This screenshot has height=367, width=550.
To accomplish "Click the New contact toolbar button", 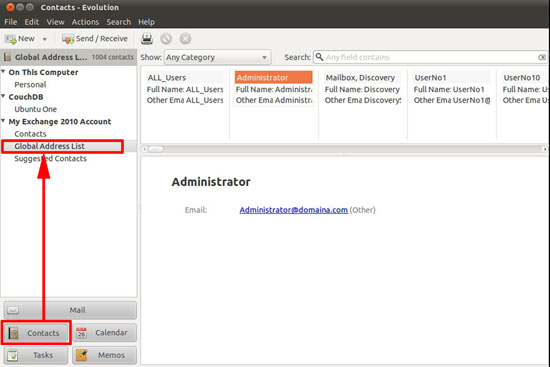I will tap(20, 39).
